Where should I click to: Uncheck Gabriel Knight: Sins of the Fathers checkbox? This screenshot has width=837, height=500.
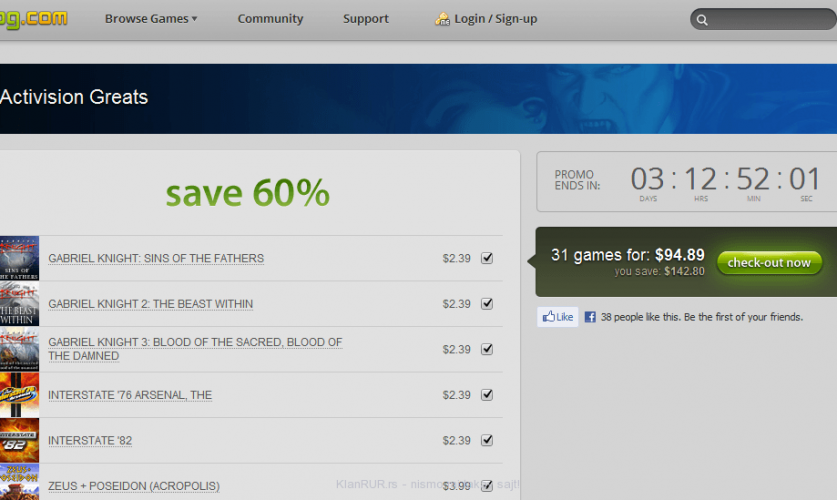tap(487, 258)
